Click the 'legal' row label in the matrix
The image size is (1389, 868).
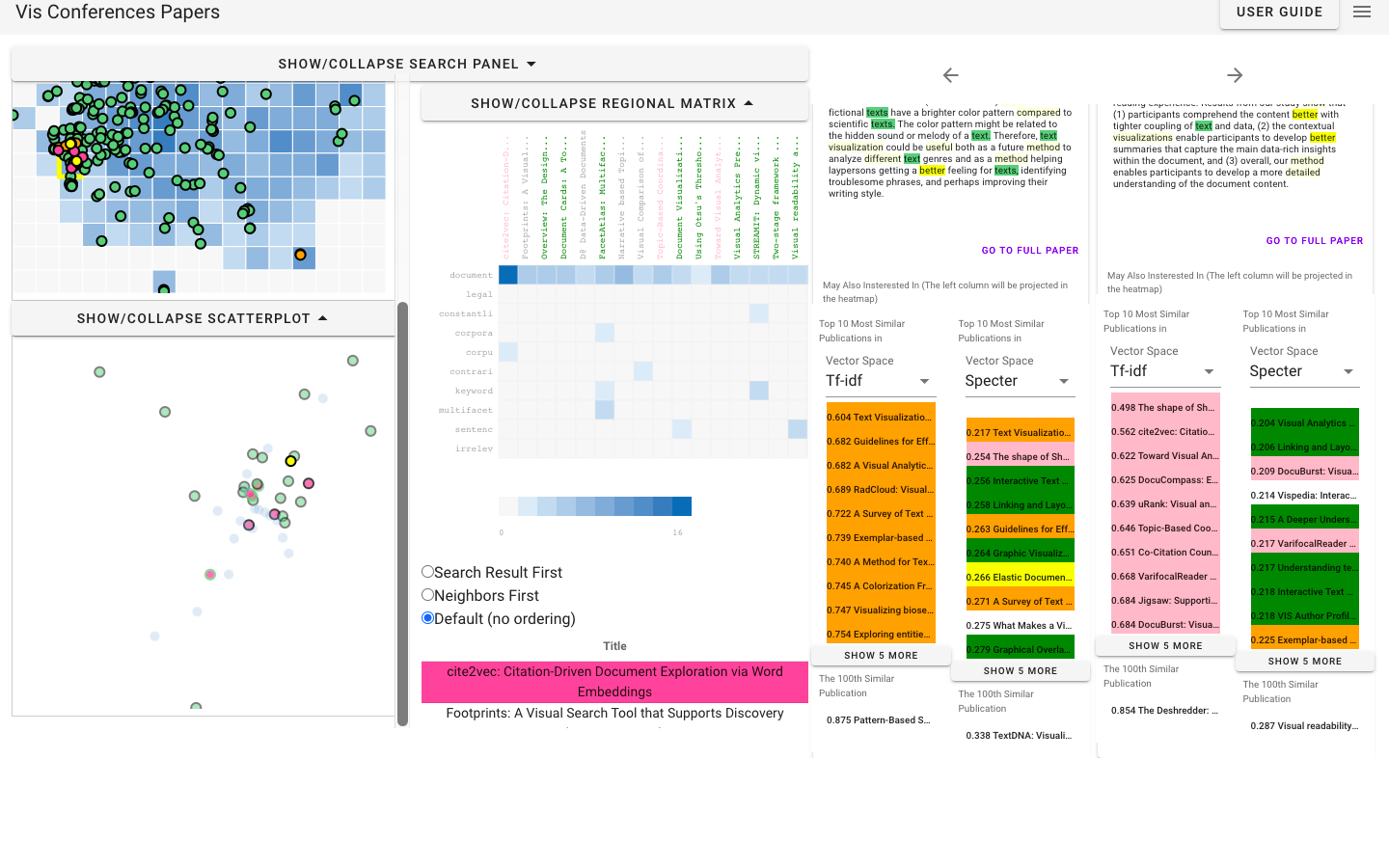[x=479, y=294]
